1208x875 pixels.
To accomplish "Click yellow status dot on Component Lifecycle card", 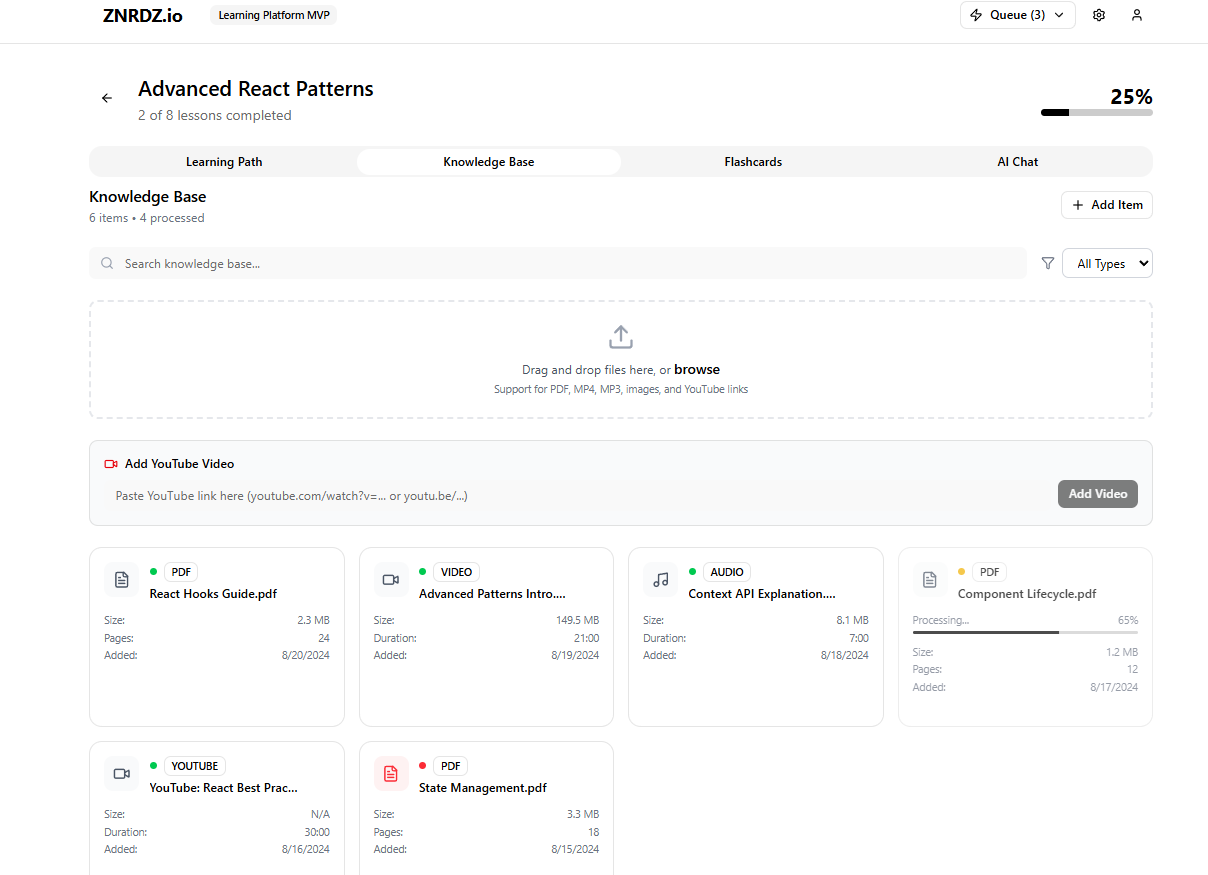I will click(x=962, y=572).
